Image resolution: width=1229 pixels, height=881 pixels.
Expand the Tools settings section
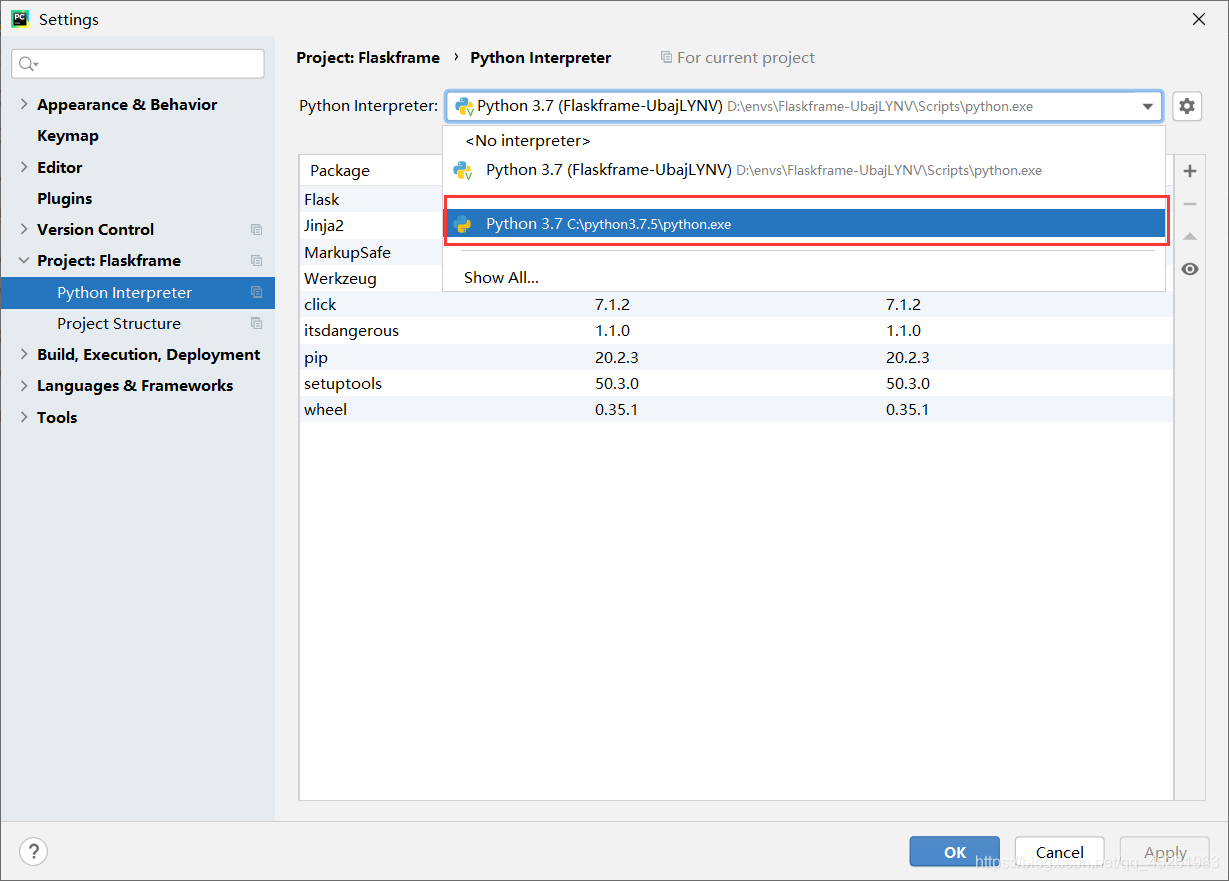(24, 418)
